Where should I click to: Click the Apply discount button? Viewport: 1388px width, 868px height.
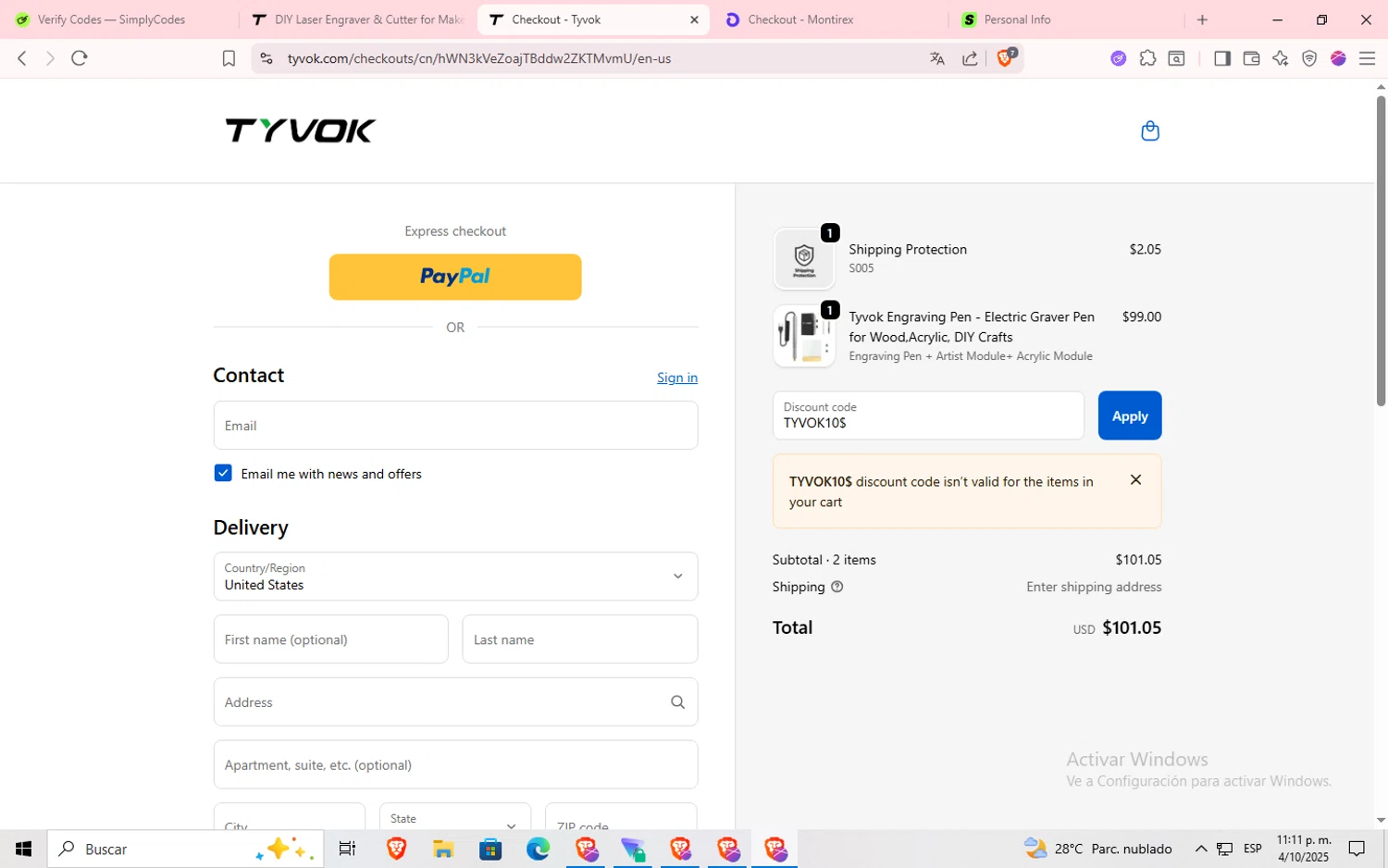(1130, 415)
